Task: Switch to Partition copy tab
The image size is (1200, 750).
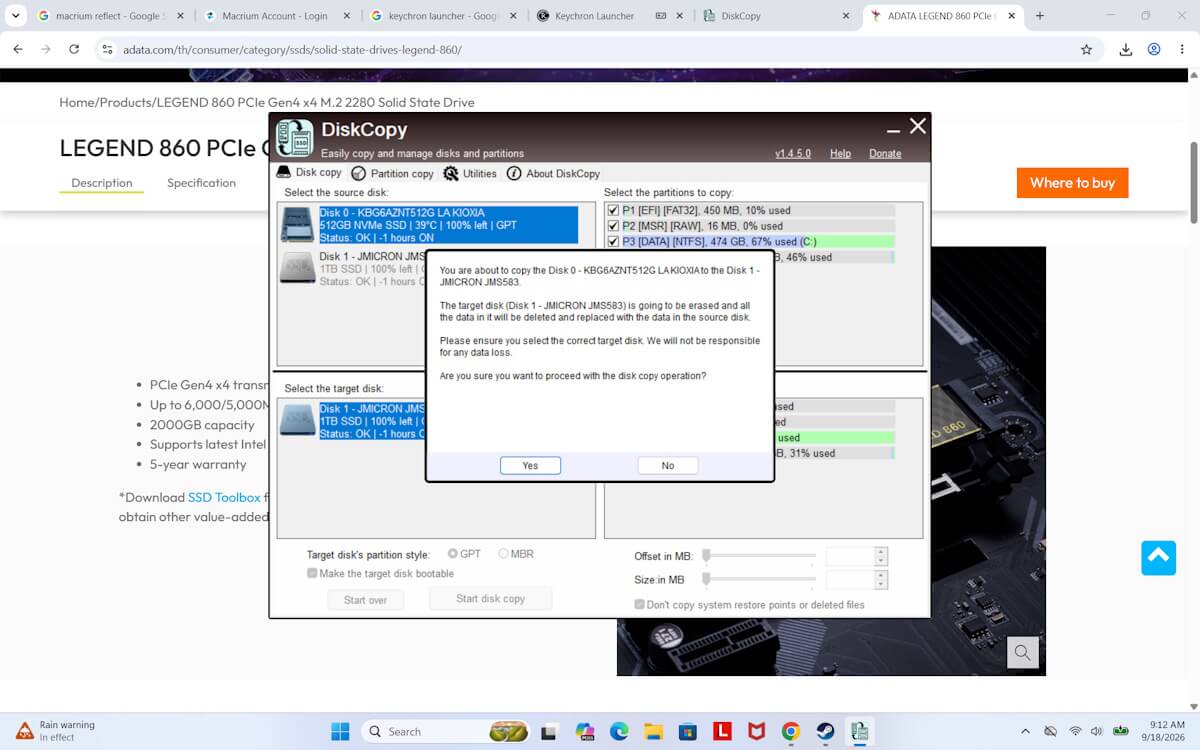Action: coord(392,173)
